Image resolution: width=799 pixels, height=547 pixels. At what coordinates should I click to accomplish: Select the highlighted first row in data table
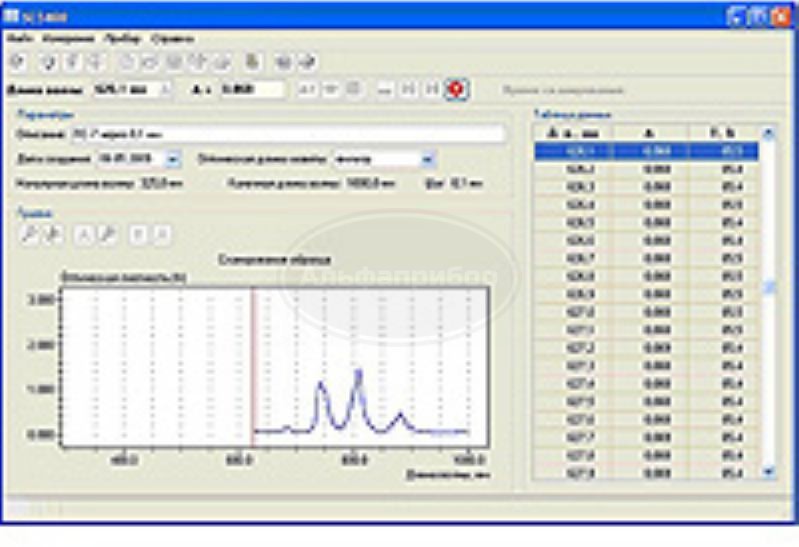tap(645, 152)
